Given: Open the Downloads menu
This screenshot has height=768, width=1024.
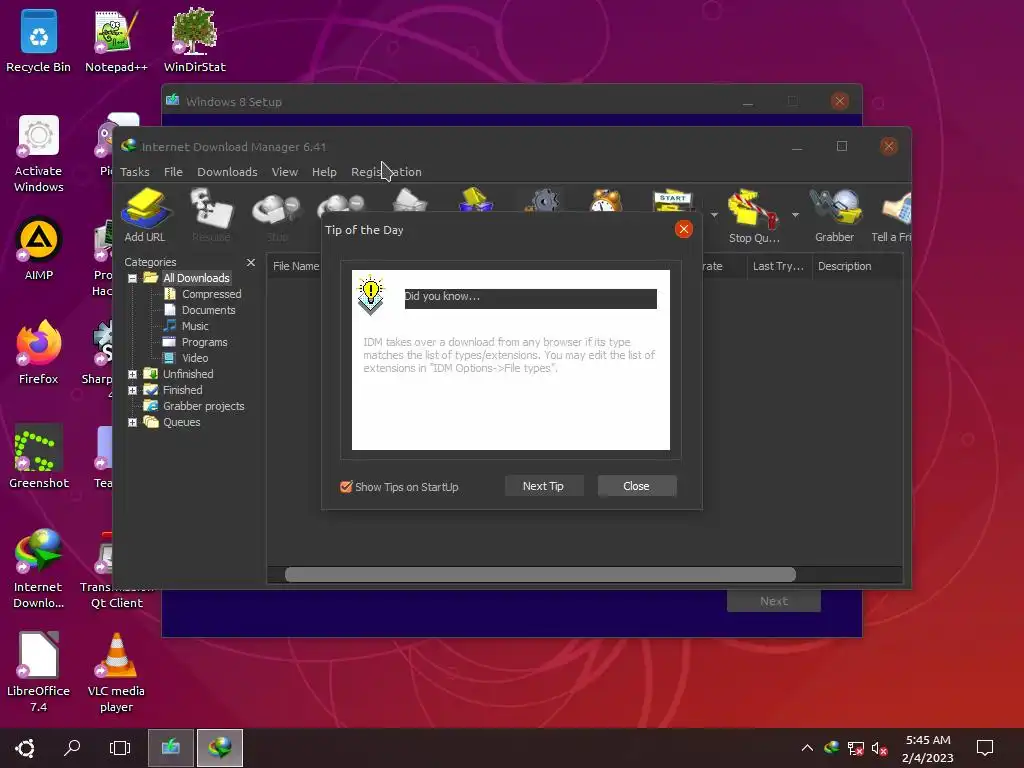Looking at the screenshot, I should 227,172.
